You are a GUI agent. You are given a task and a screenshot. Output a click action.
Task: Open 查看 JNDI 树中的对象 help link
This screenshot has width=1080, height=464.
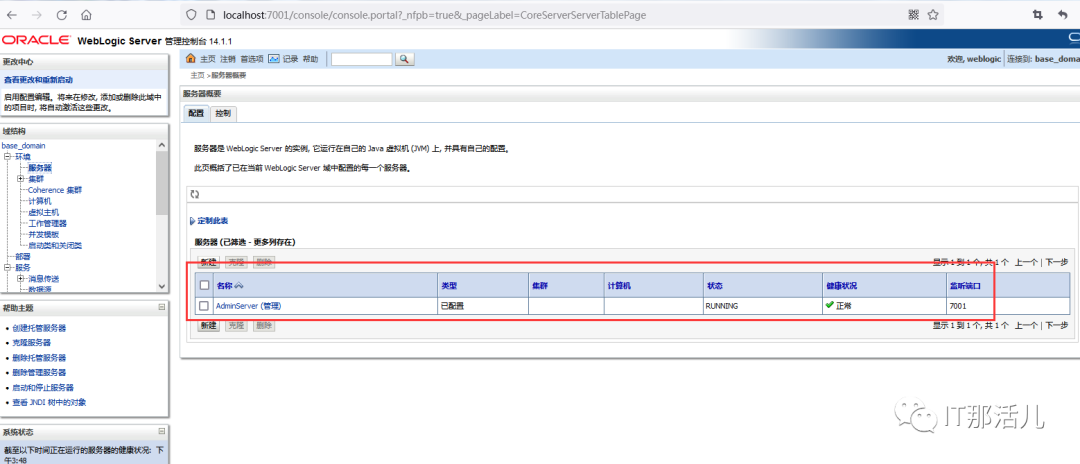[x=50, y=402]
